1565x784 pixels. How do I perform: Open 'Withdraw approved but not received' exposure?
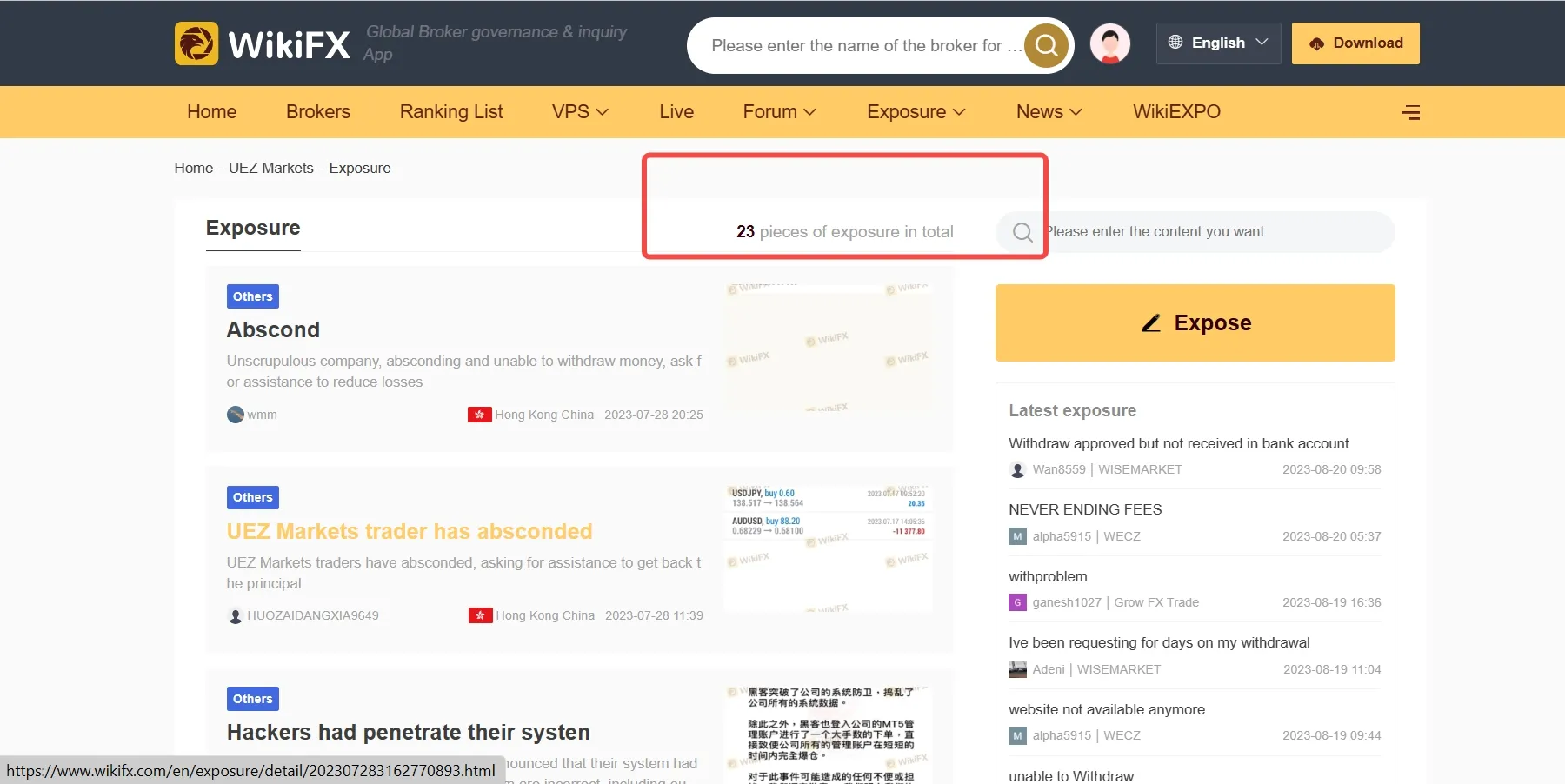coord(1179,443)
